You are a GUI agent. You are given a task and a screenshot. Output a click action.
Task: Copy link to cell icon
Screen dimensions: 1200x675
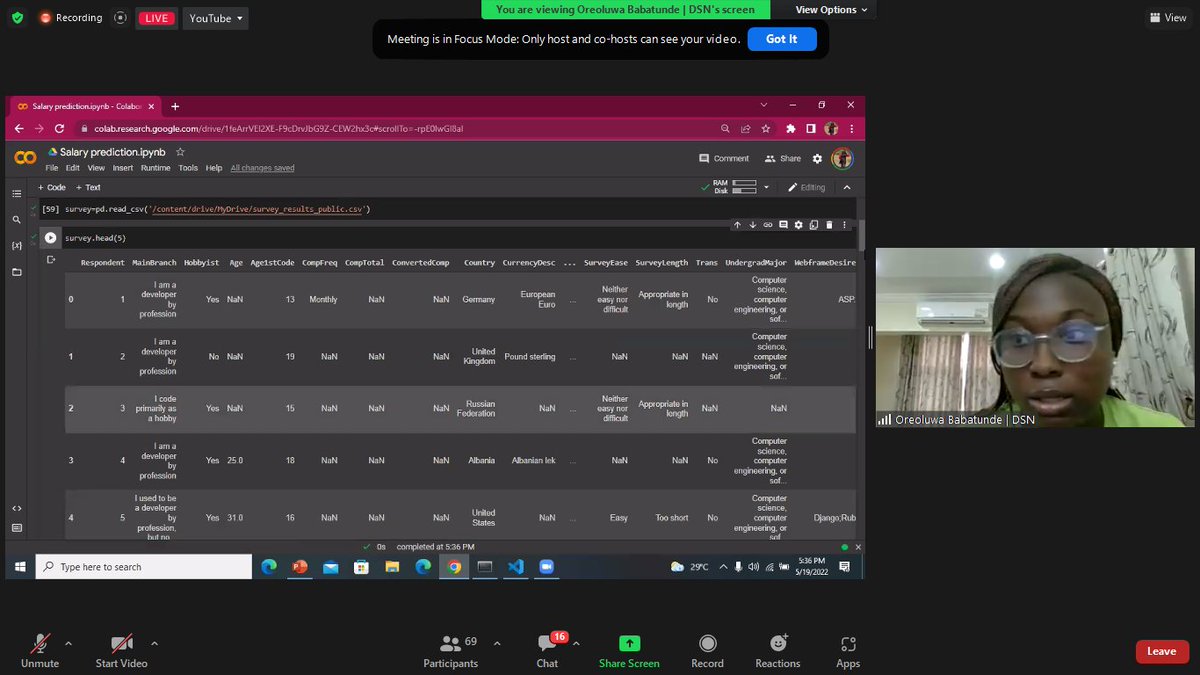[x=768, y=225]
